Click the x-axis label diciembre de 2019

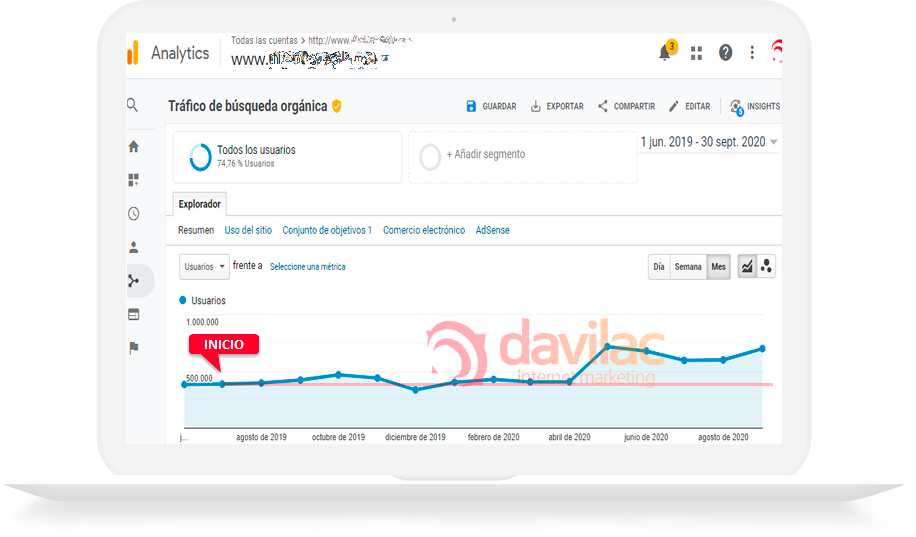point(415,437)
